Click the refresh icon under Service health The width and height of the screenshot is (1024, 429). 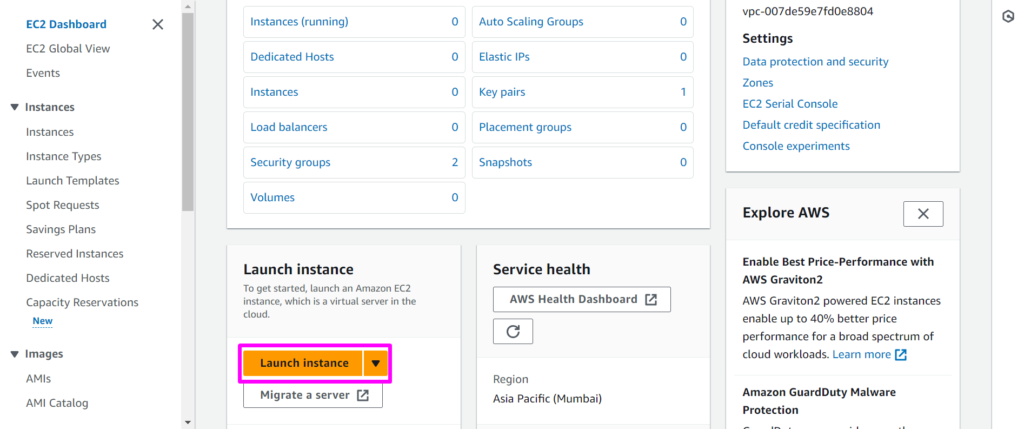pos(512,331)
